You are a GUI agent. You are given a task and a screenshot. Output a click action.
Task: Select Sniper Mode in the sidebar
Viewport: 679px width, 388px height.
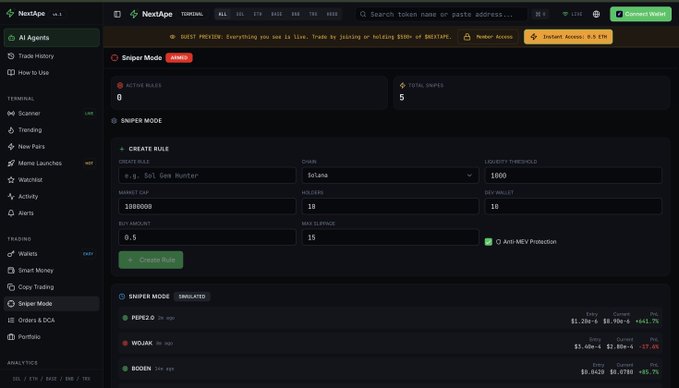[52, 304]
